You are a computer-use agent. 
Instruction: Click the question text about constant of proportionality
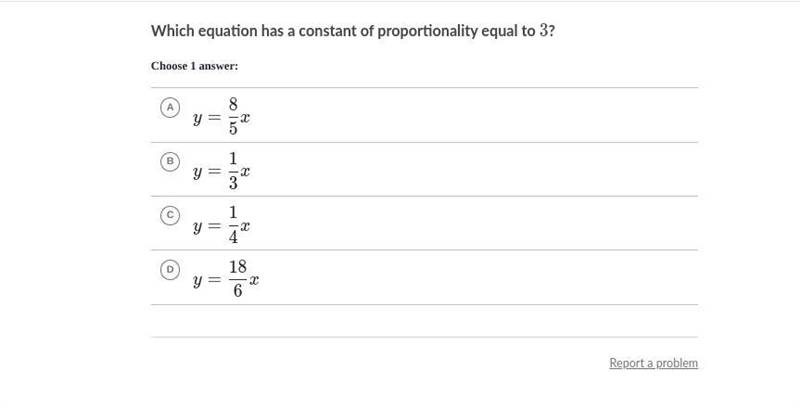point(353,31)
